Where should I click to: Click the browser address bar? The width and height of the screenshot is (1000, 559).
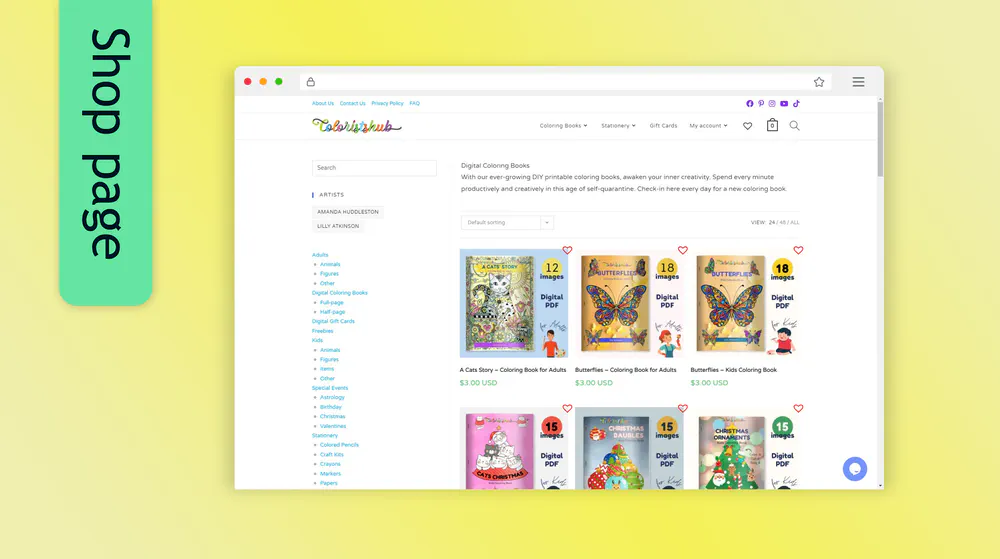pyautogui.click(x=565, y=82)
